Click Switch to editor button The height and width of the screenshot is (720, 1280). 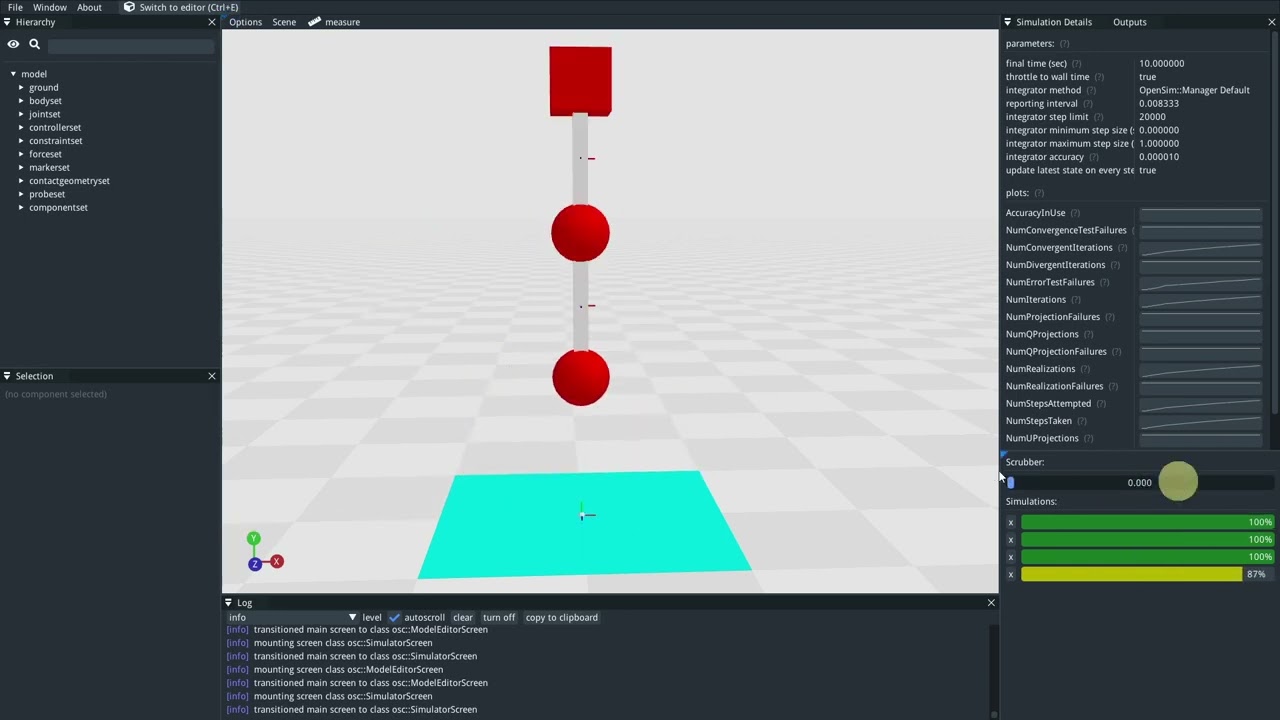tap(180, 7)
